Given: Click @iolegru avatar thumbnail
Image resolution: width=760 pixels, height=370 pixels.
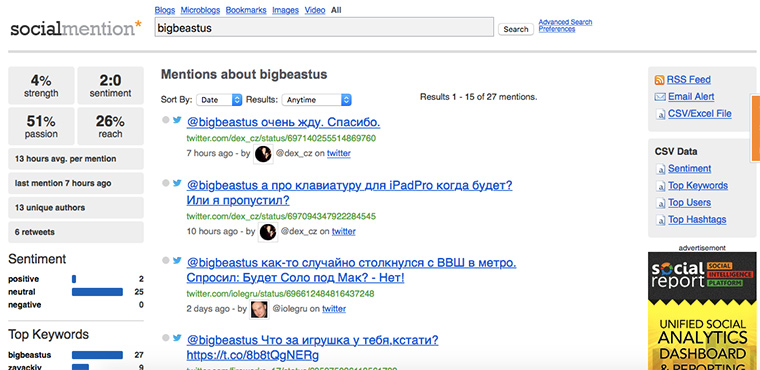Looking at the screenshot, I should [259, 309].
